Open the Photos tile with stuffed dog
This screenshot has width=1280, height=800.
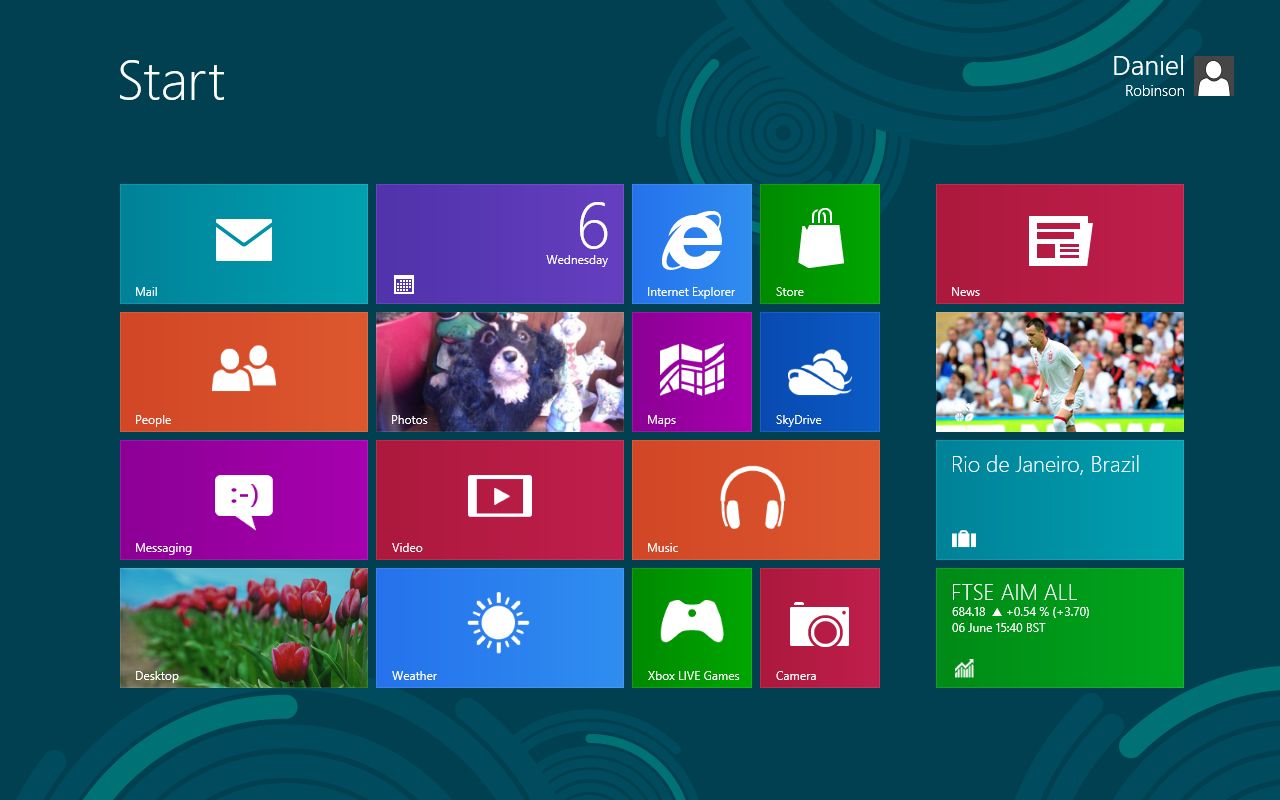tap(500, 372)
